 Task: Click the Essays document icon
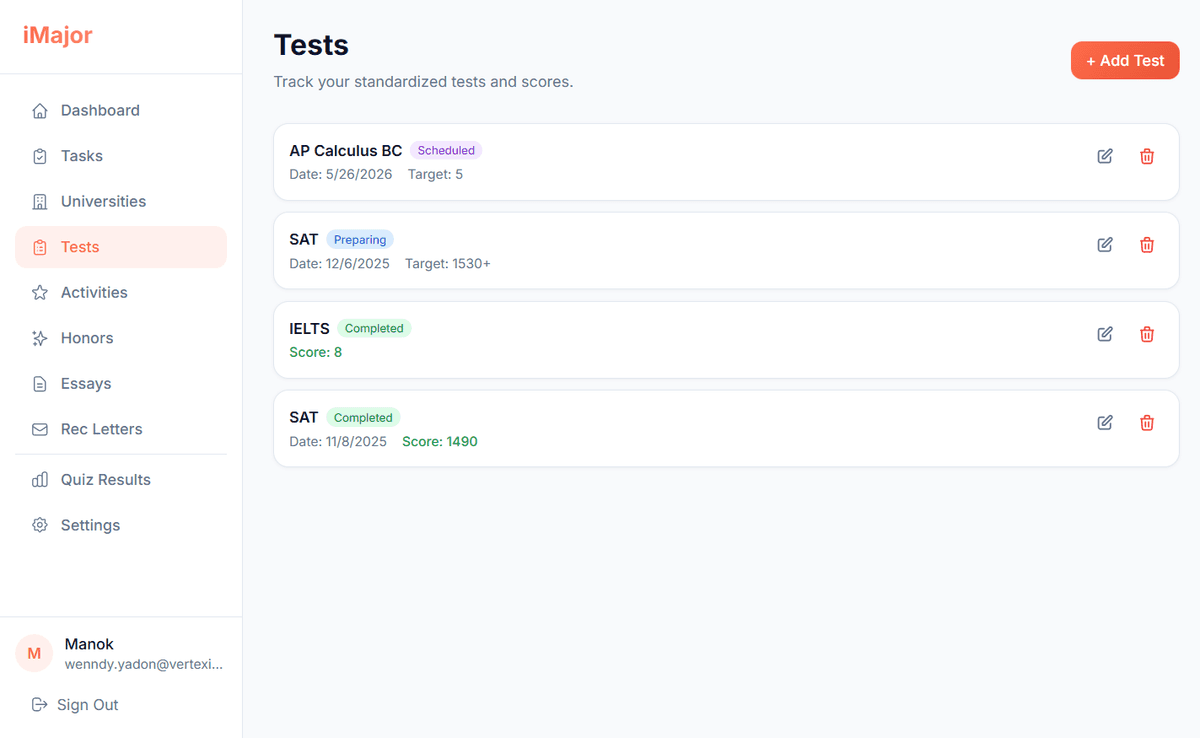pyautogui.click(x=40, y=383)
